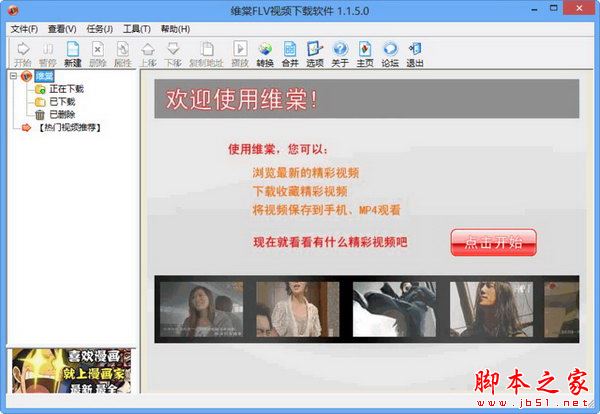Image resolution: width=600 pixels, height=414 pixels.
Task: Click 现在就看看有什么精彩视频吧 text
Action: [x=330, y=242]
